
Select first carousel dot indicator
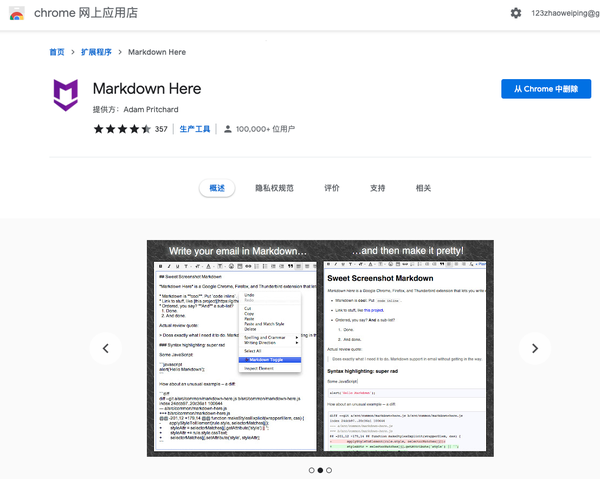click(x=311, y=470)
